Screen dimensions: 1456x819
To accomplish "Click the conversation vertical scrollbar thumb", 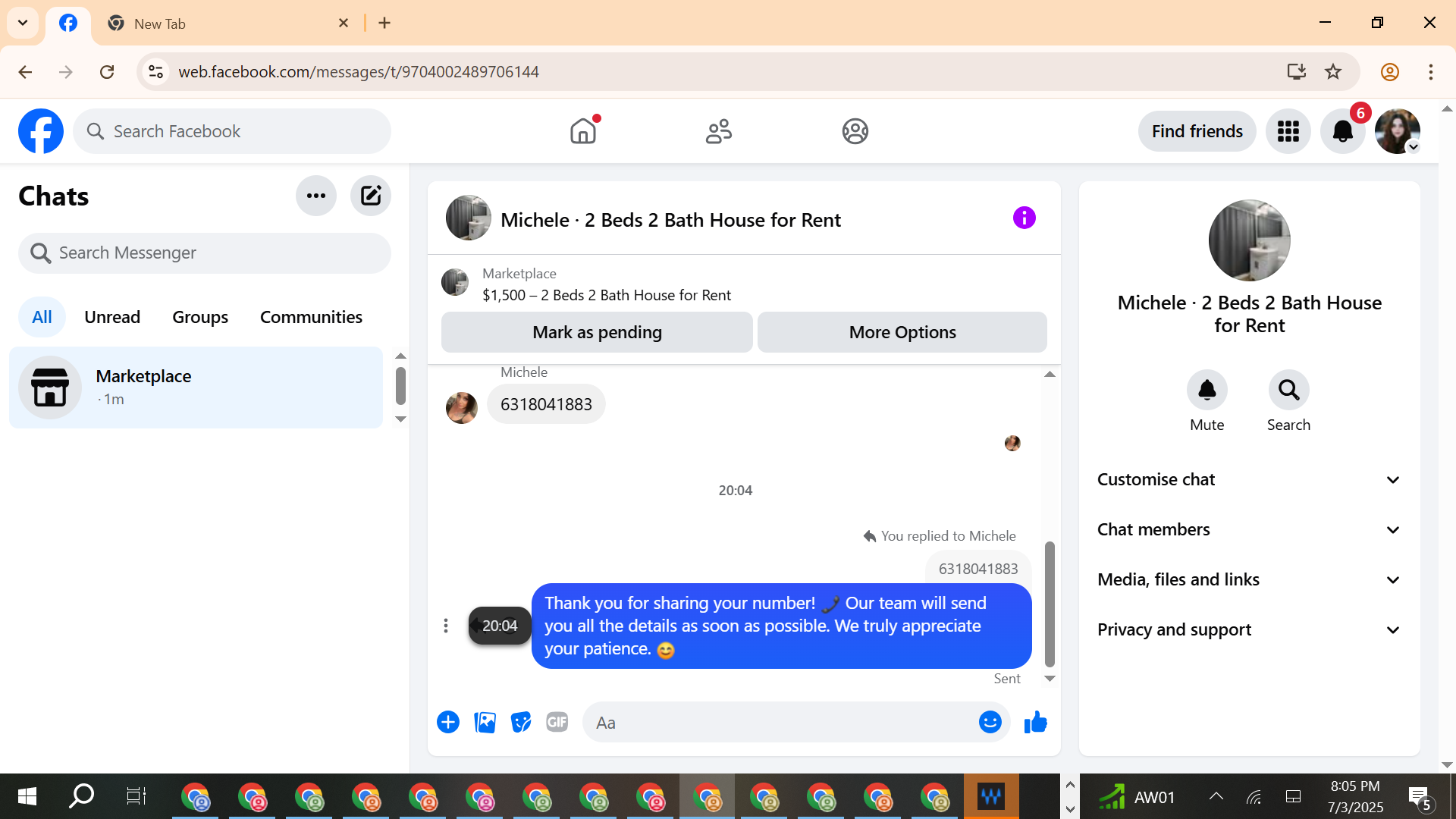I will tap(1050, 603).
